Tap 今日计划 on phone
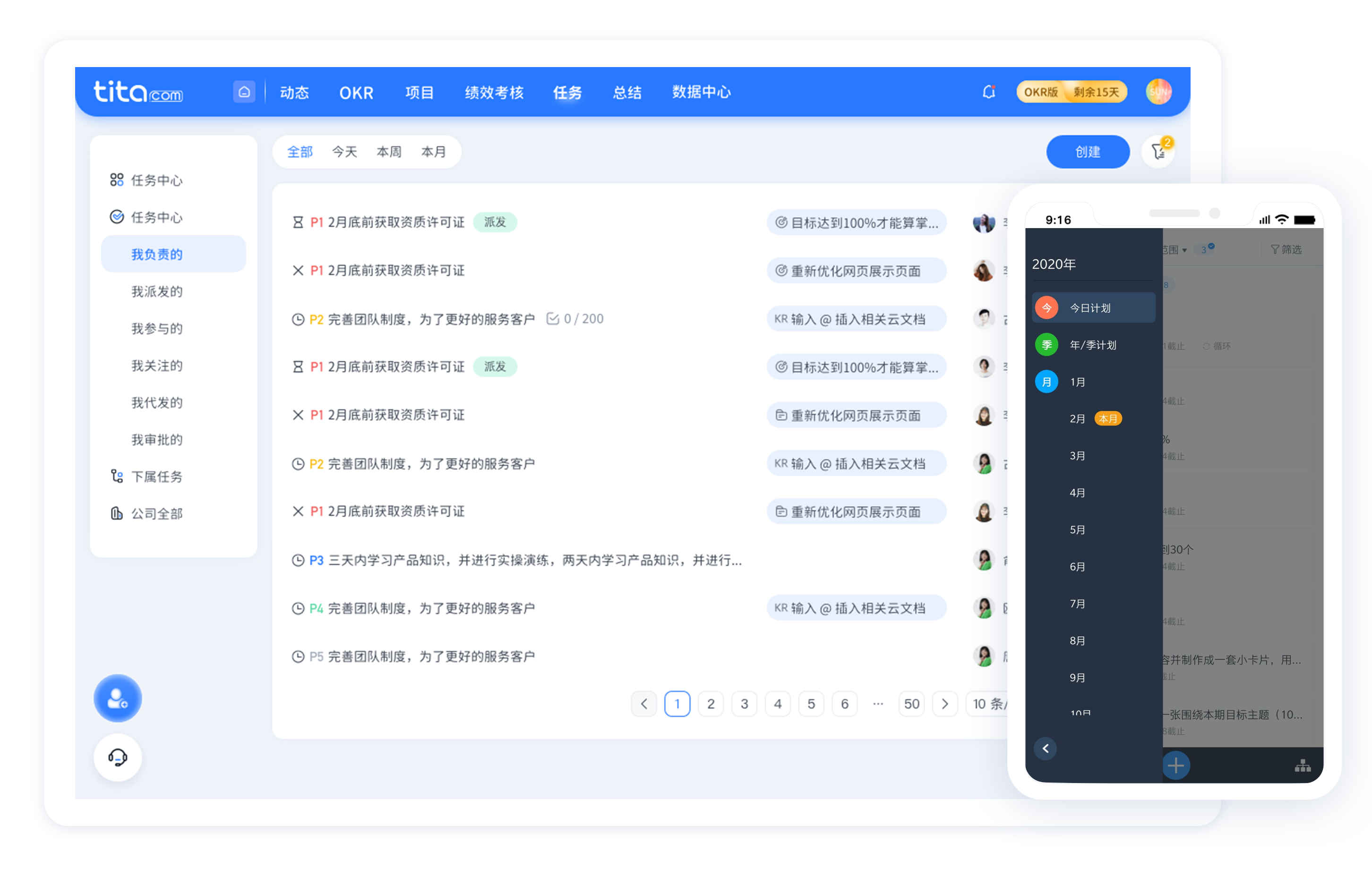 point(1093,307)
